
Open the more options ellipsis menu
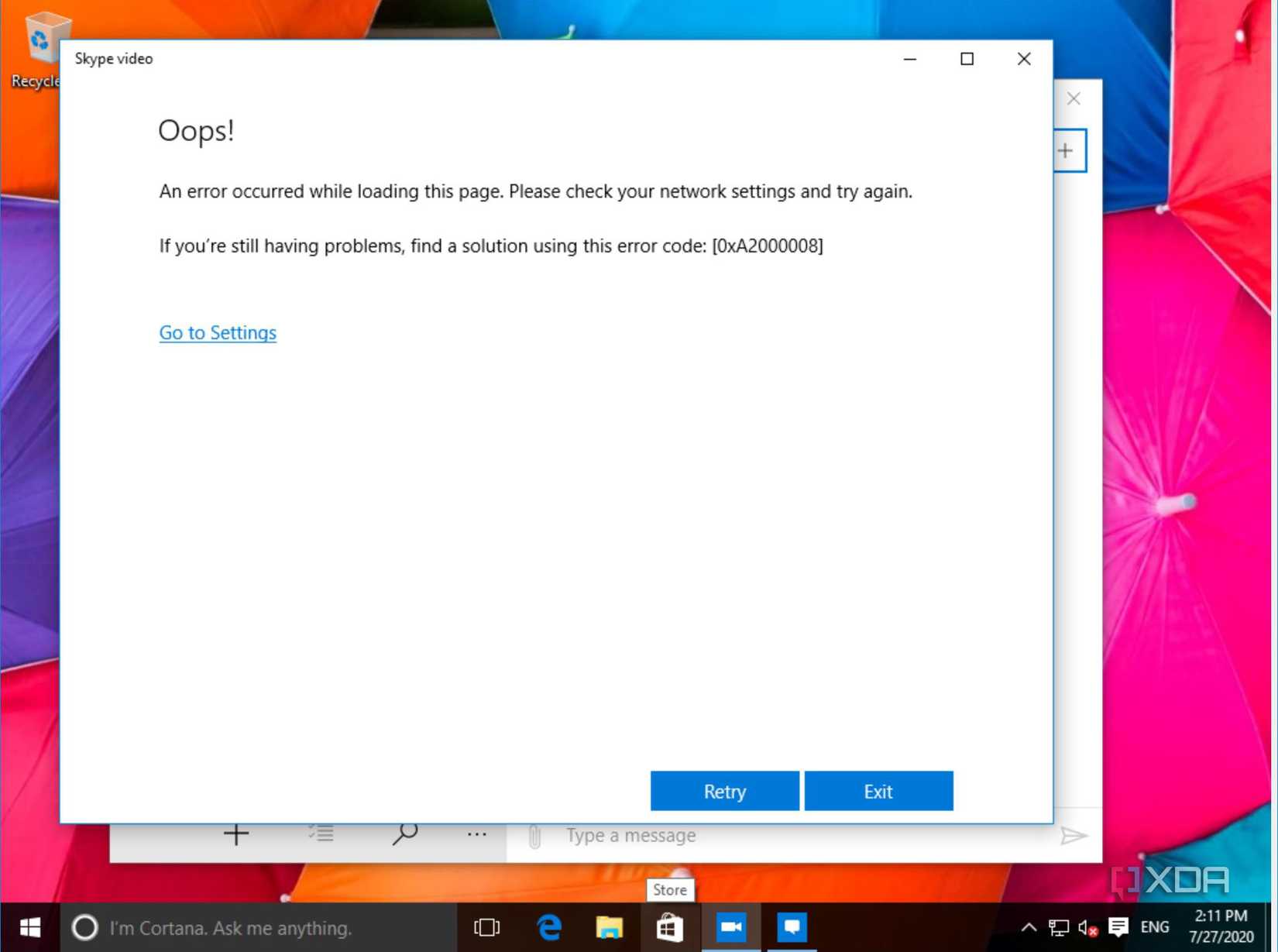[477, 834]
